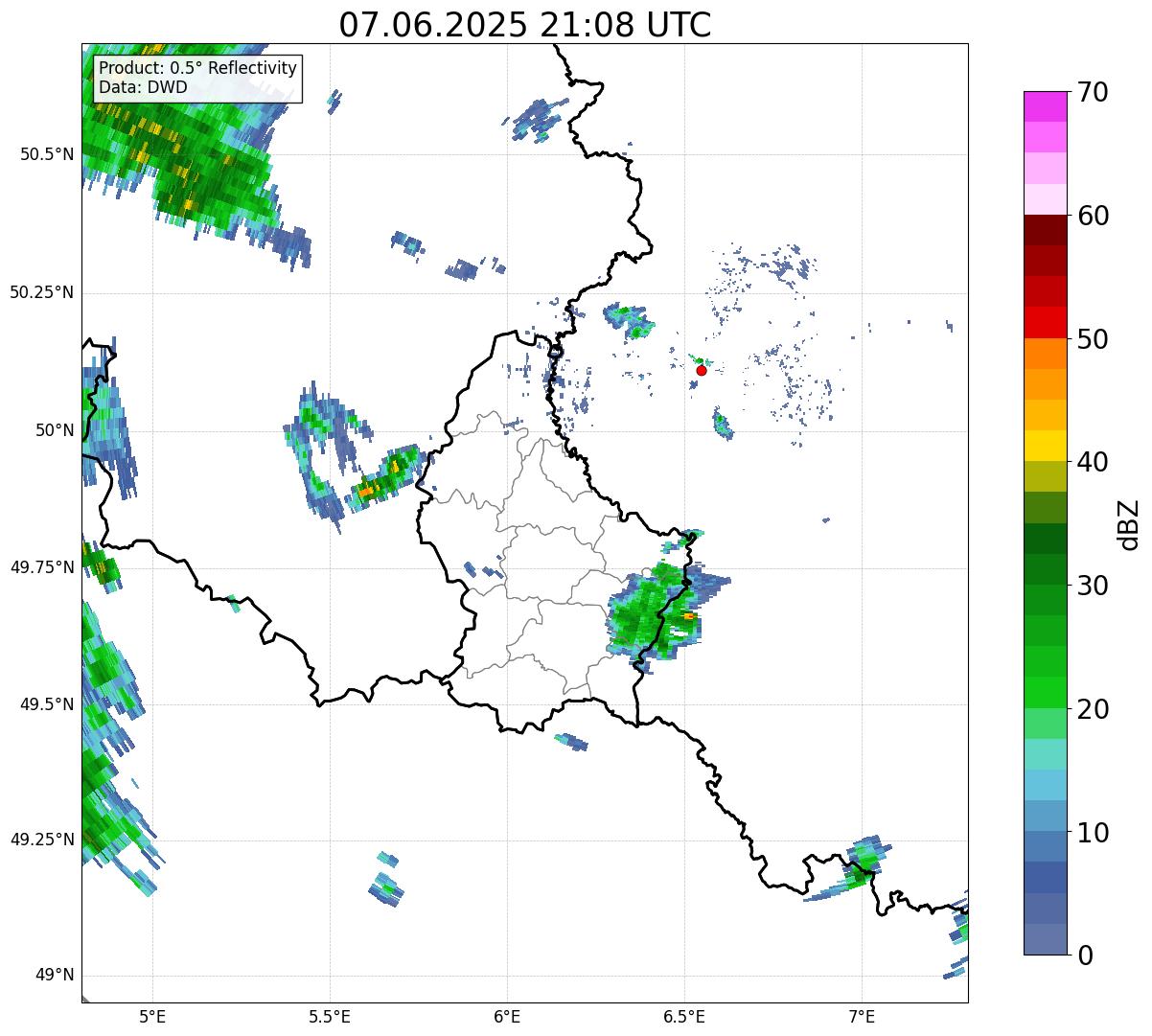Click the 50.25°N latitude label
Image resolution: width=1152 pixels, height=1036 pixels.
[x=41, y=292]
